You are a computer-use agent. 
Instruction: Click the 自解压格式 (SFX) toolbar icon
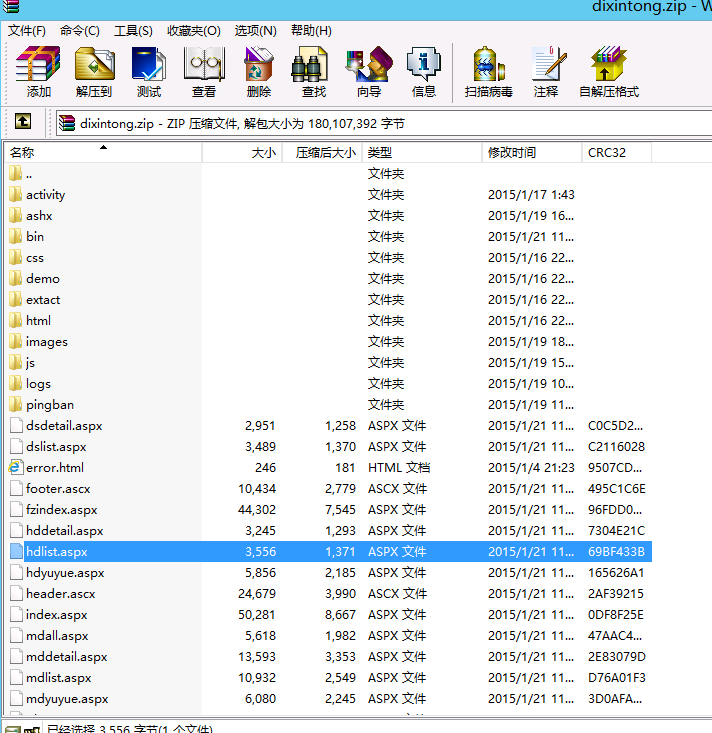pos(609,64)
